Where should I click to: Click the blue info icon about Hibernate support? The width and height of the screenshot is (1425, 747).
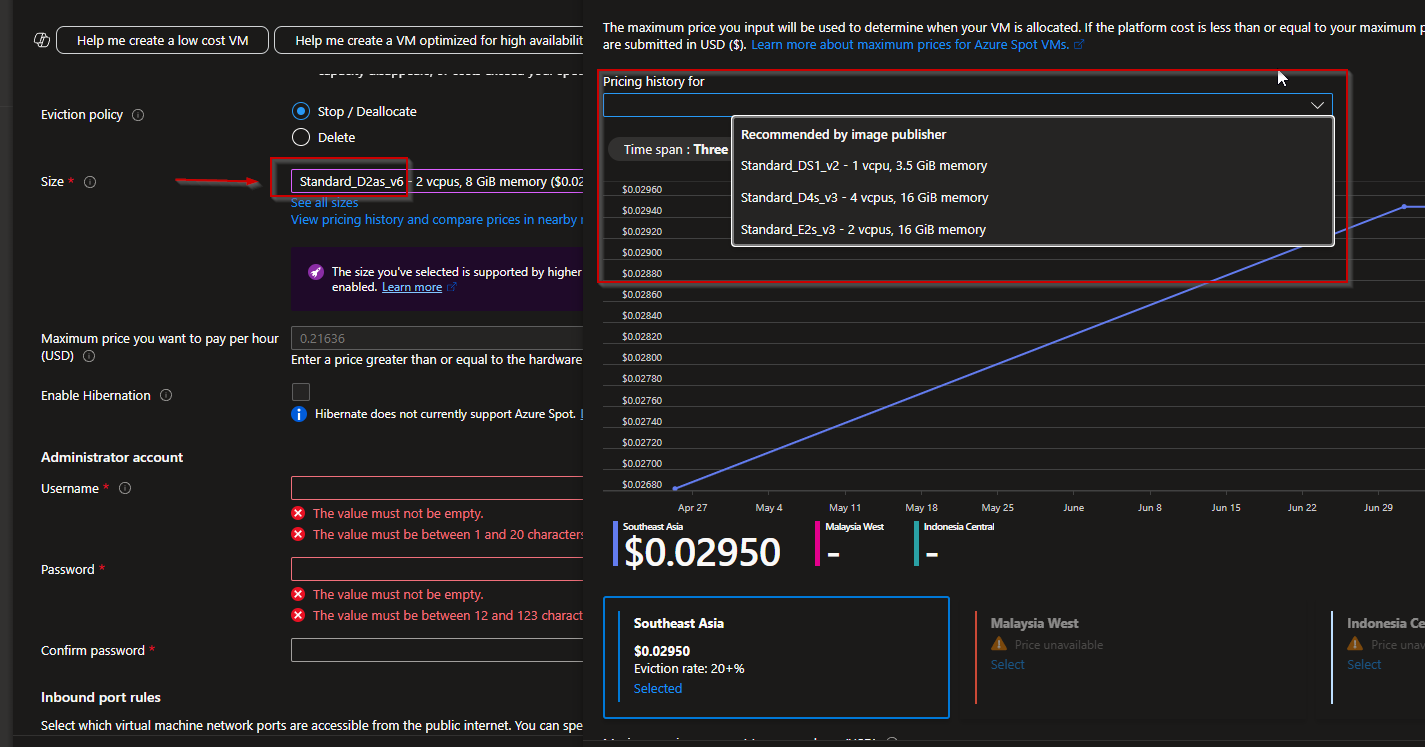299,413
